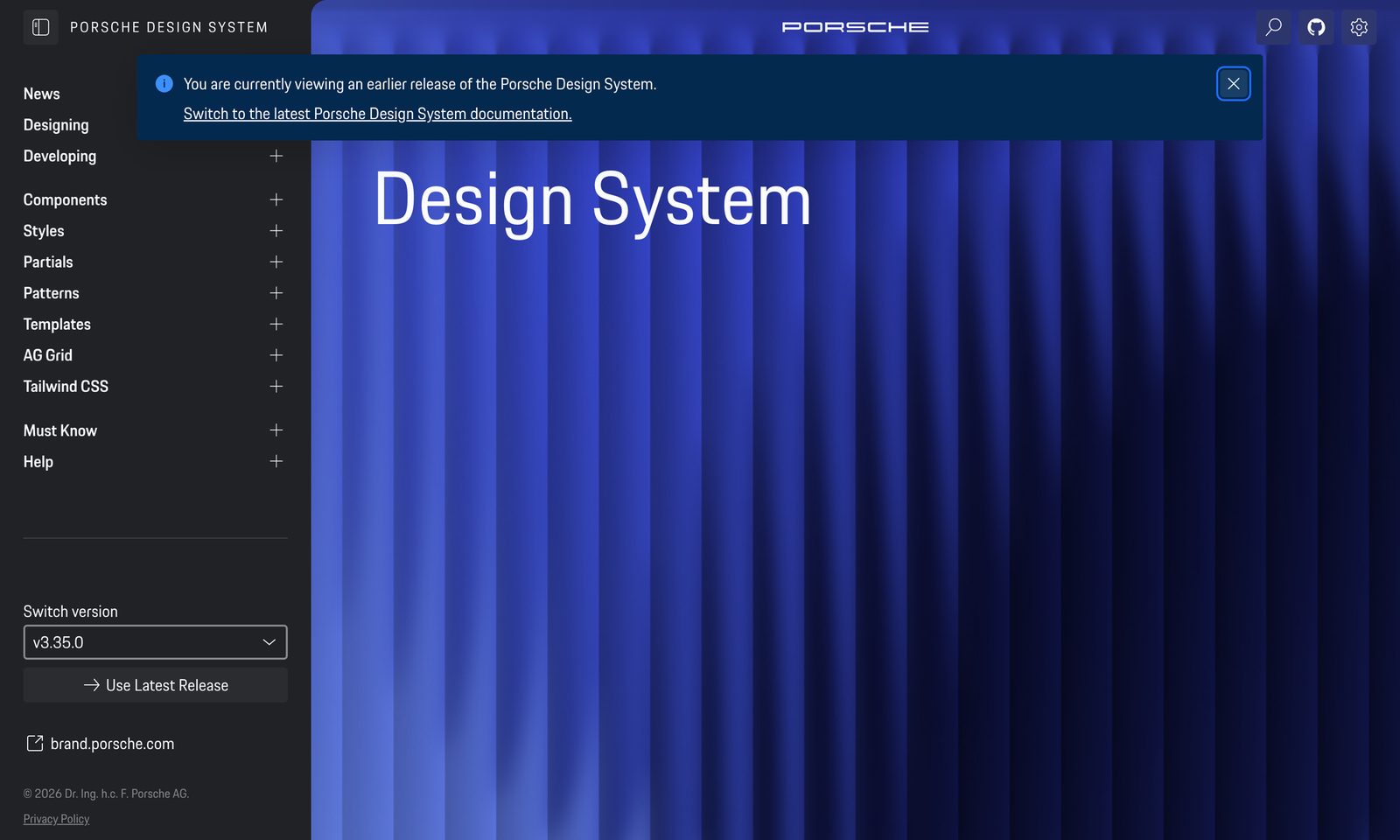Open the Privacy Policy link

56,819
